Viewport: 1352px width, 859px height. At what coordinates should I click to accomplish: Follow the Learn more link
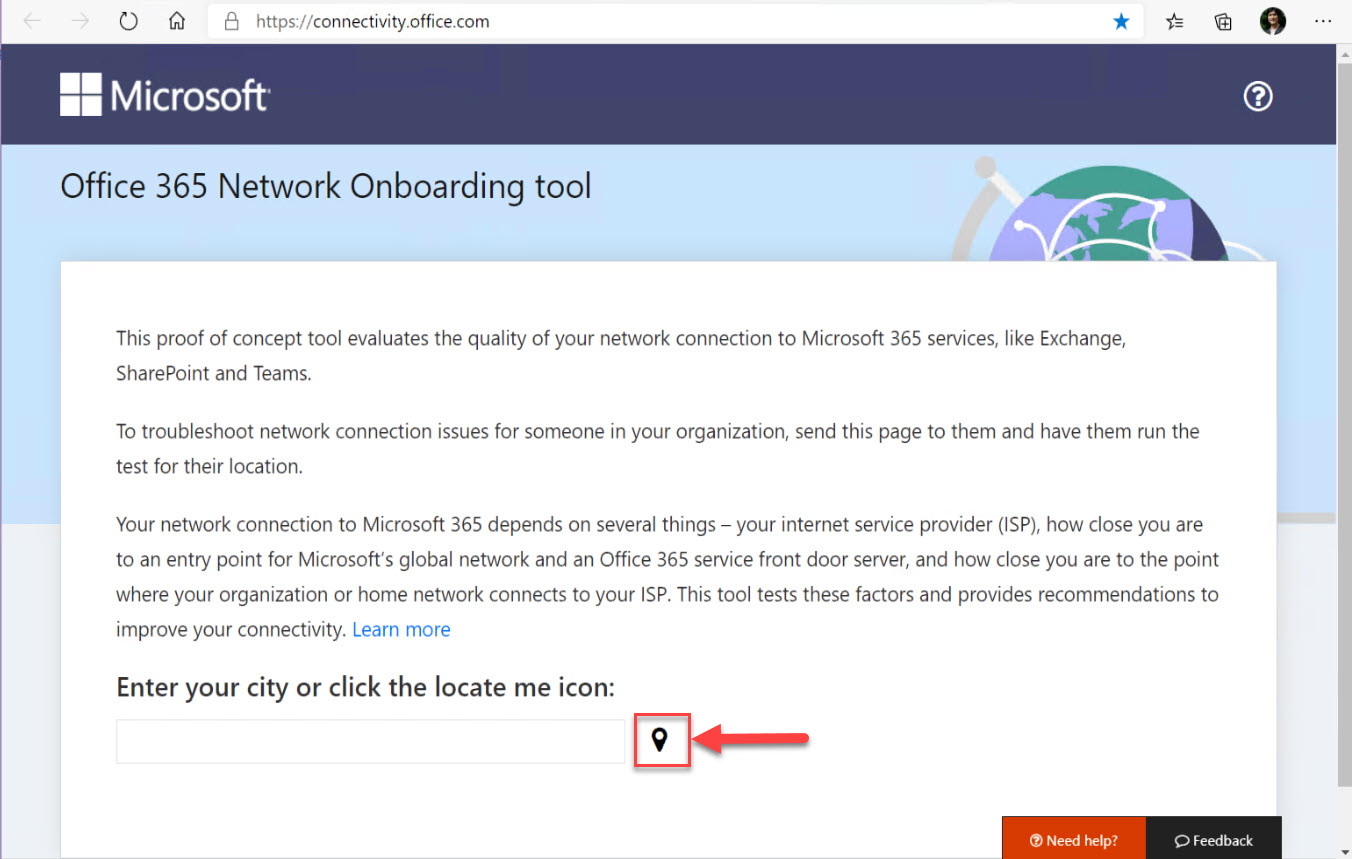tap(401, 629)
